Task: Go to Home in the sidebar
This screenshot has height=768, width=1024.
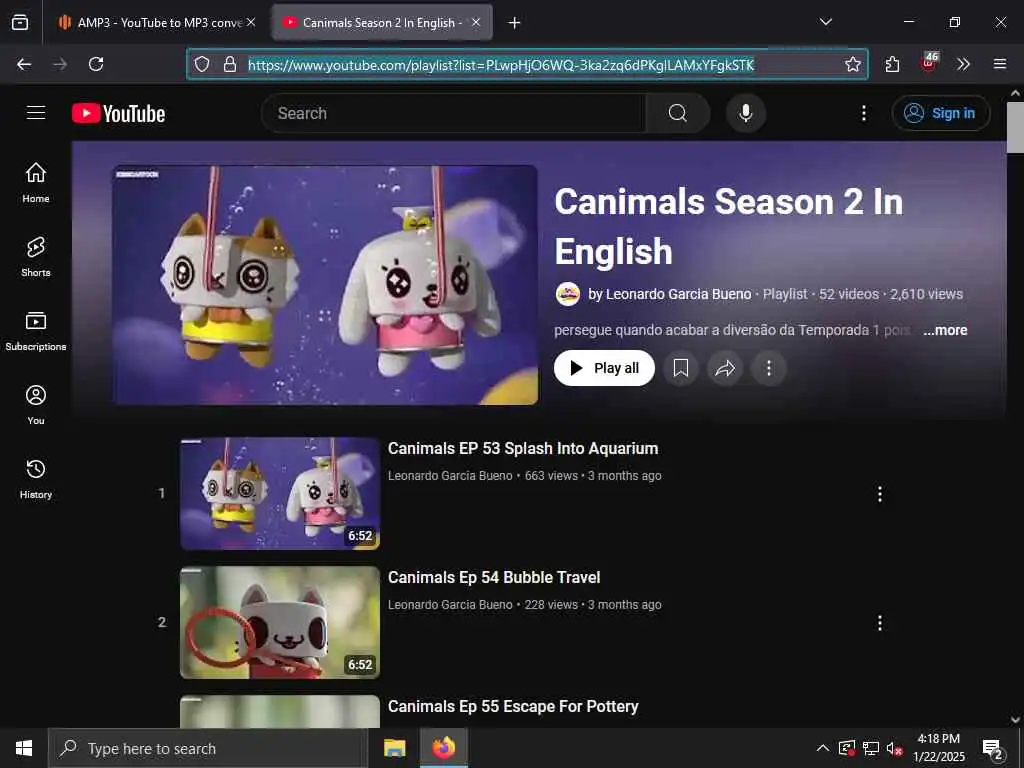Action: (x=36, y=184)
